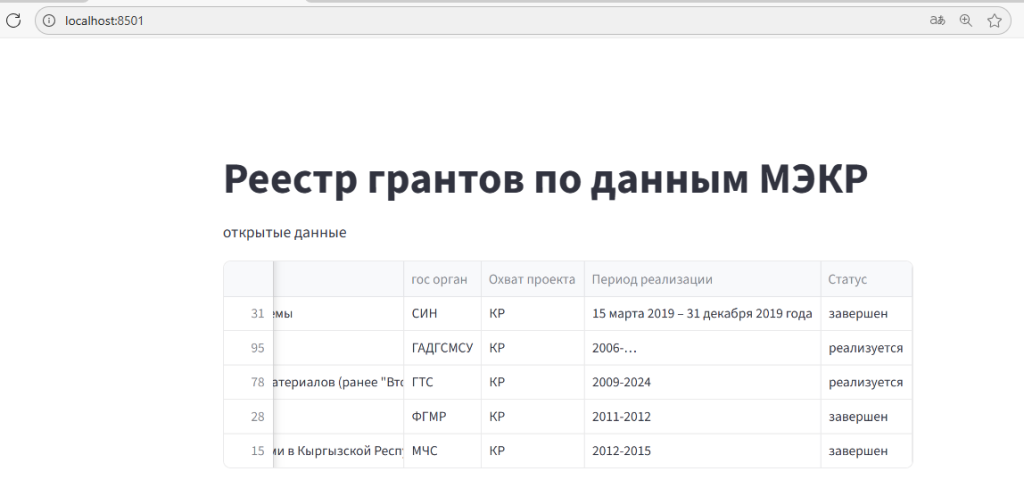1024x488 pixels.
Task: Open the site information icon
Action: [48, 20]
